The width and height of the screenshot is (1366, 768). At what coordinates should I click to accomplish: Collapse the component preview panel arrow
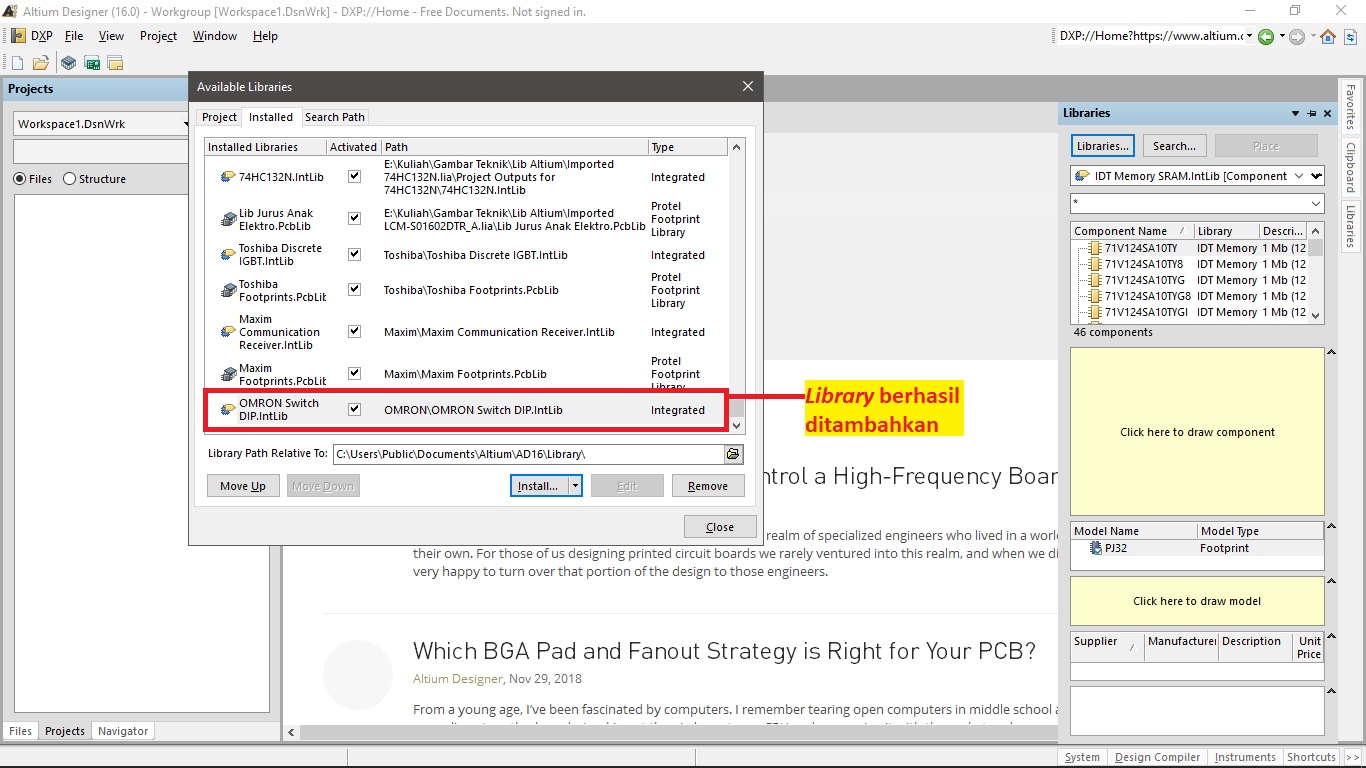(1331, 352)
